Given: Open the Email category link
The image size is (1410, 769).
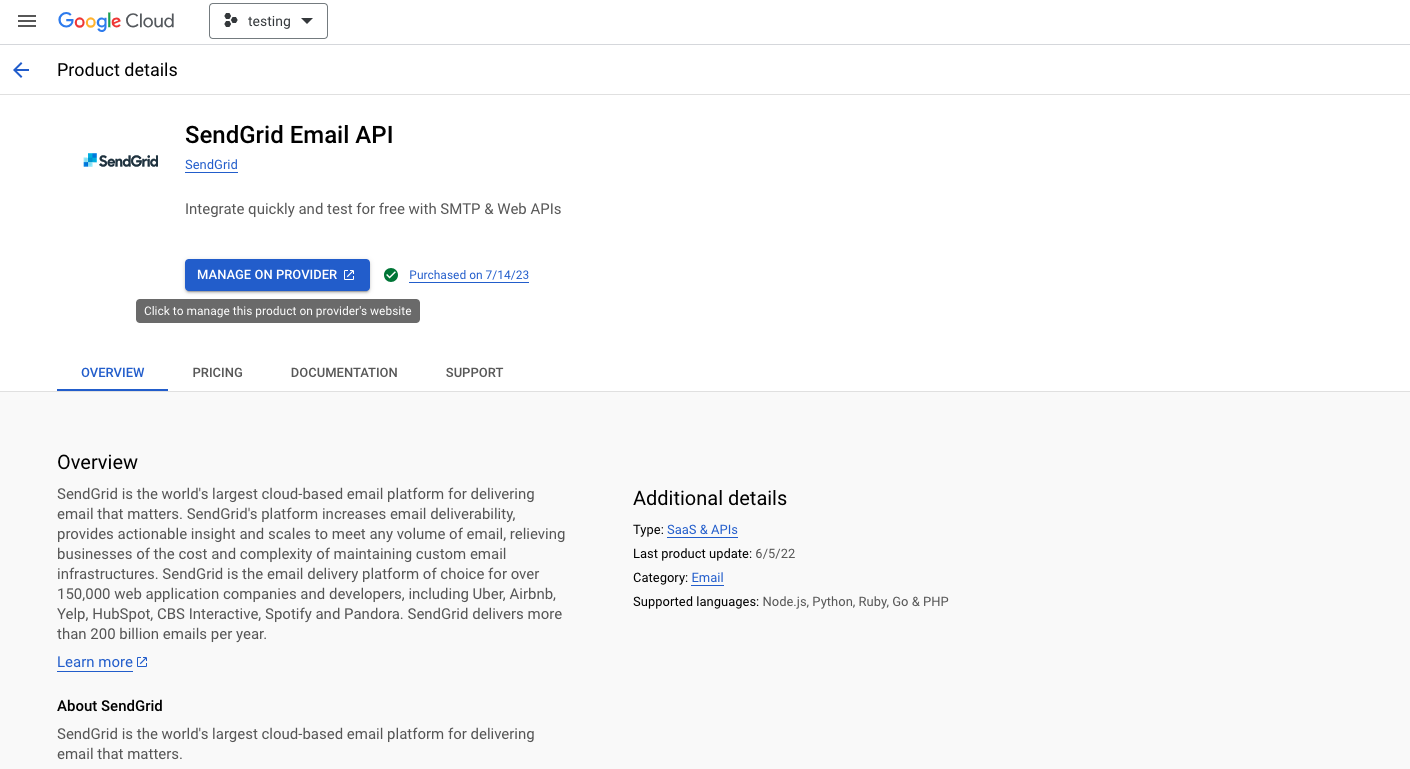Looking at the screenshot, I should (x=707, y=578).
